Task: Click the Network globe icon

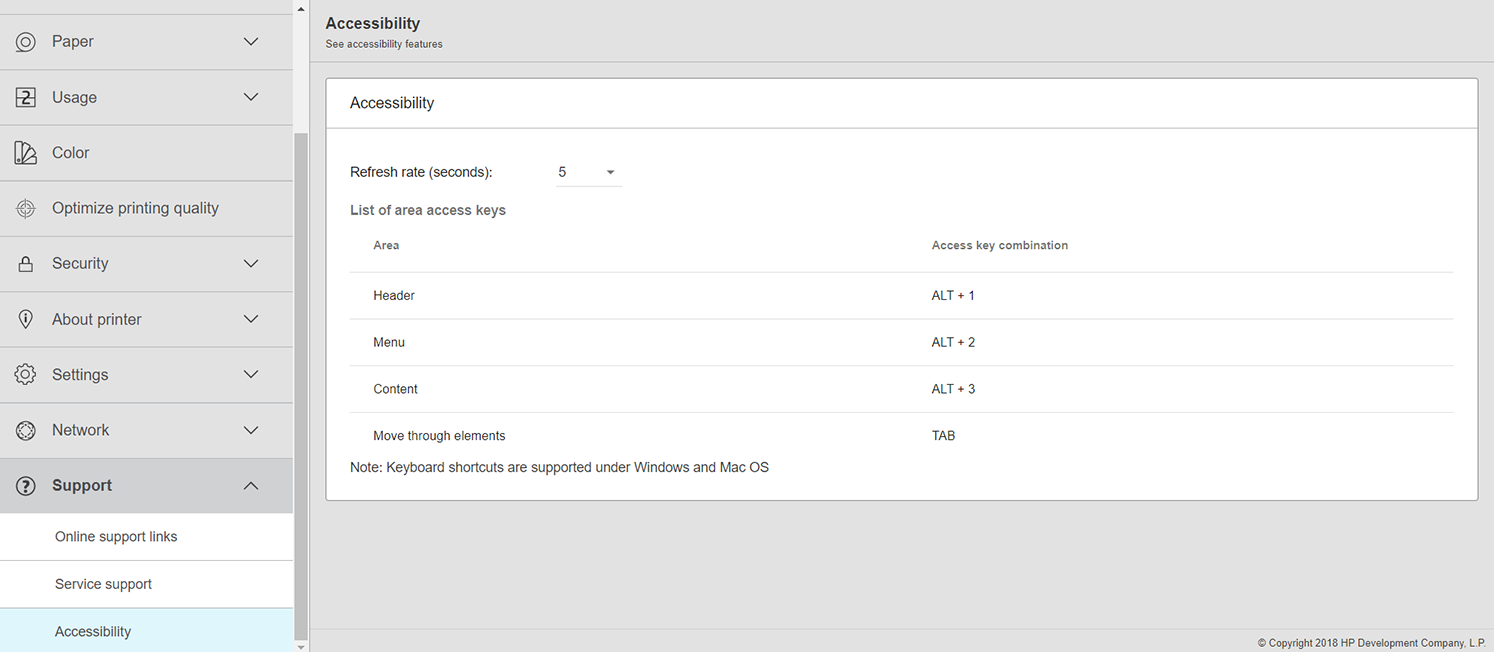Action: click(x=25, y=430)
